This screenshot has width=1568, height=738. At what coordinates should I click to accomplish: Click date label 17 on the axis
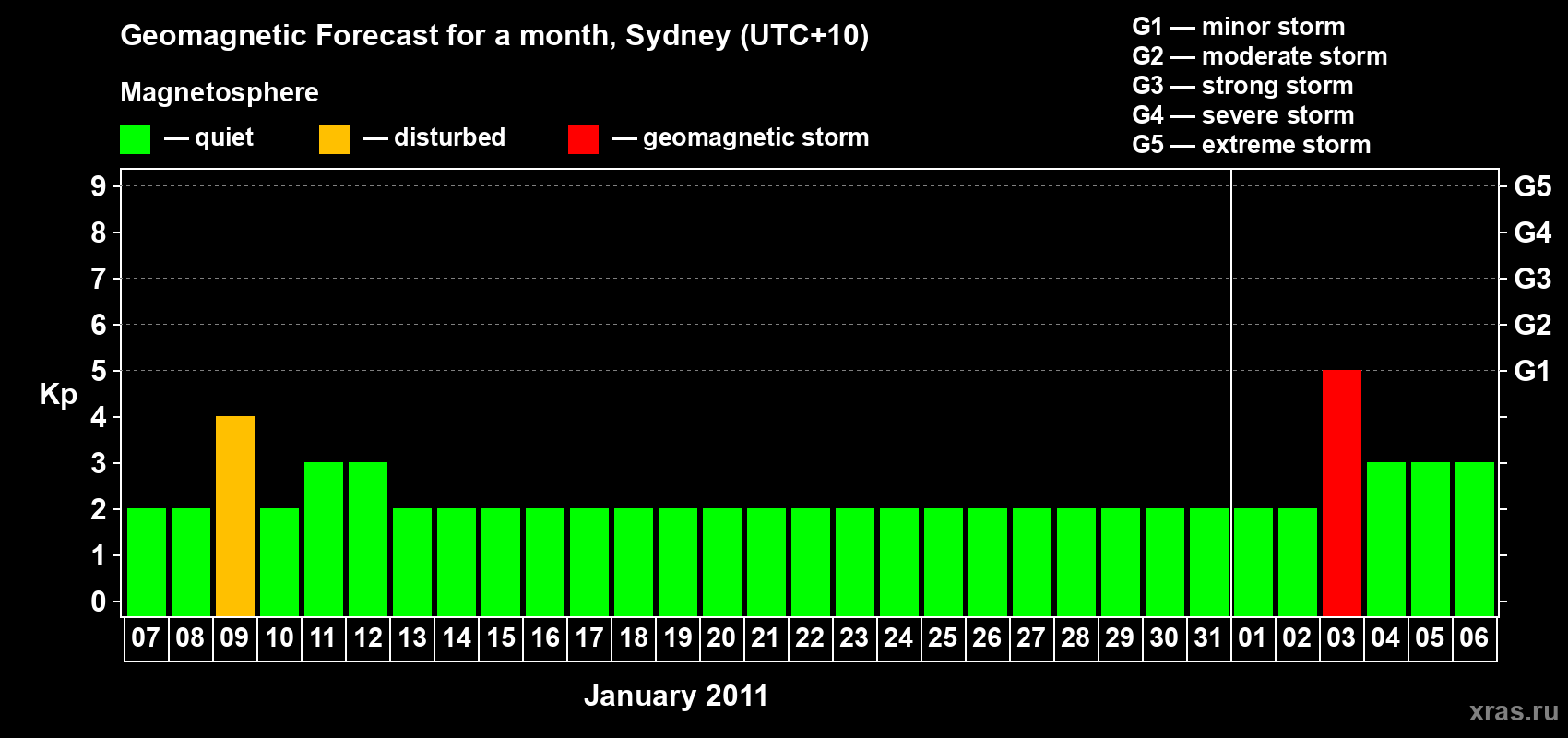(x=588, y=637)
